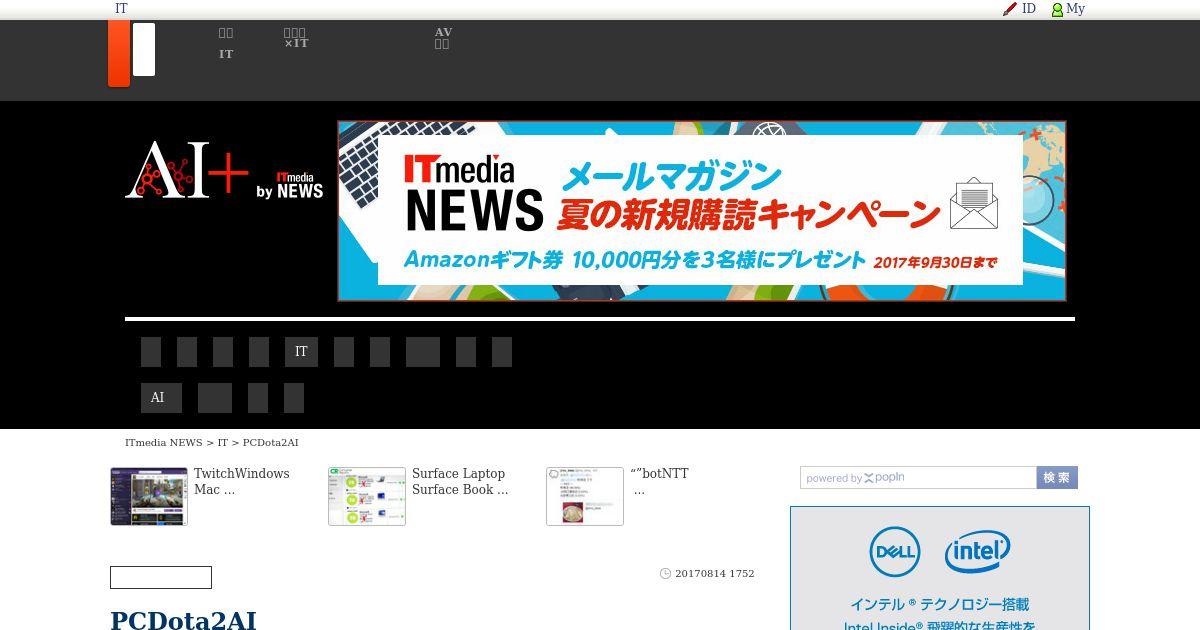Click the PCDota2AI article headline
Viewport: 1200px width, 630px height.
coord(183,620)
